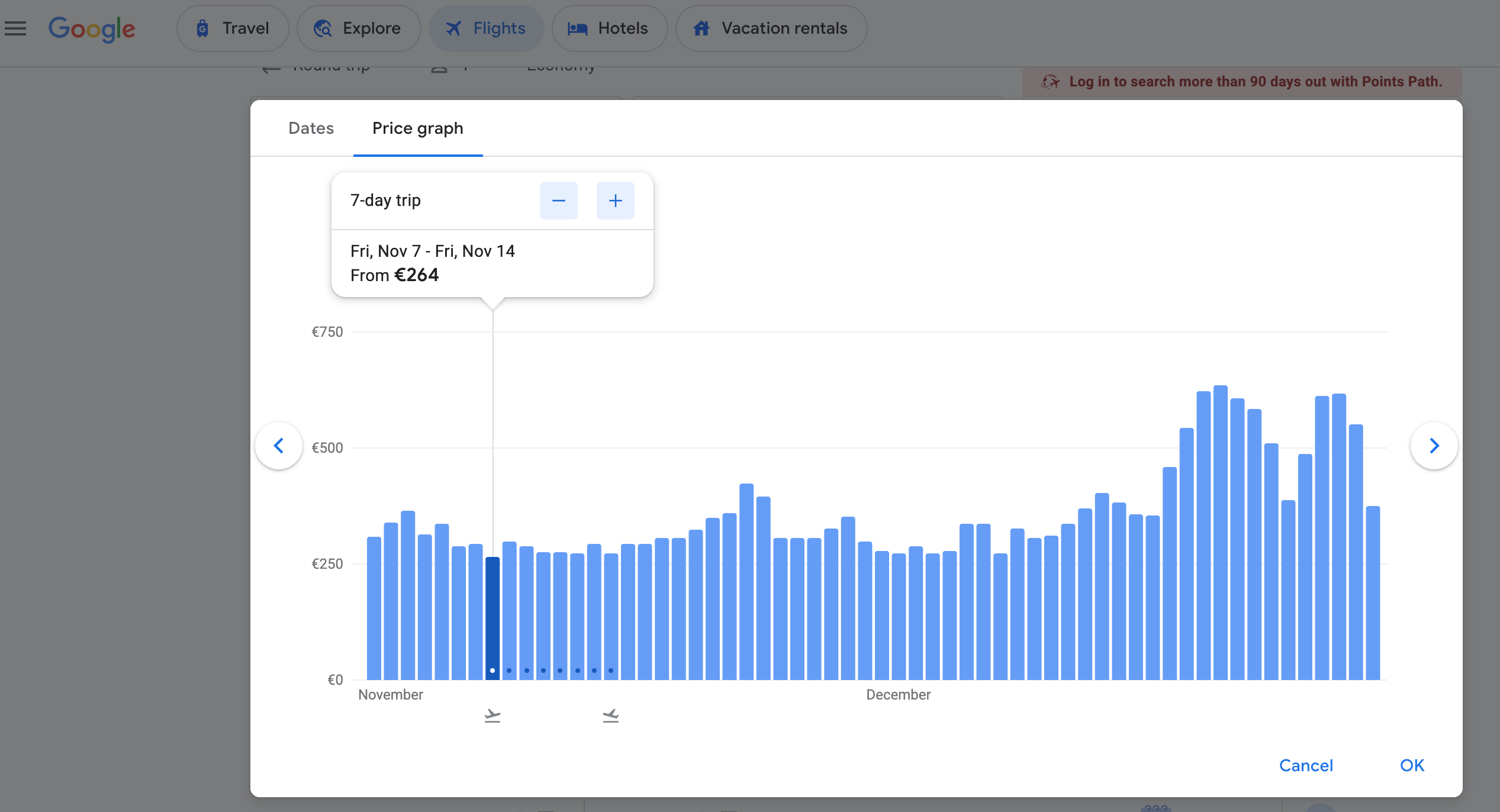Image resolution: width=1500 pixels, height=812 pixels.
Task: Click 'Fri, Nov 7 - Fri, Nov 14' text
Action: [433, 251]
